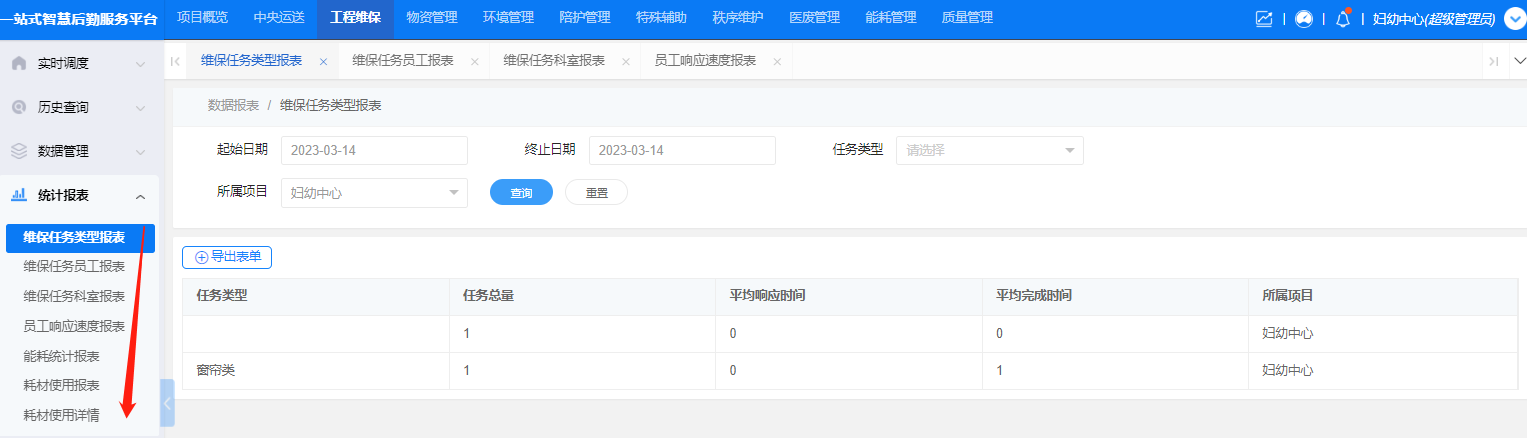Click the 起始日期 date field
The image size is (1527, 438).
pyautogui.click(x=374, y=150)
